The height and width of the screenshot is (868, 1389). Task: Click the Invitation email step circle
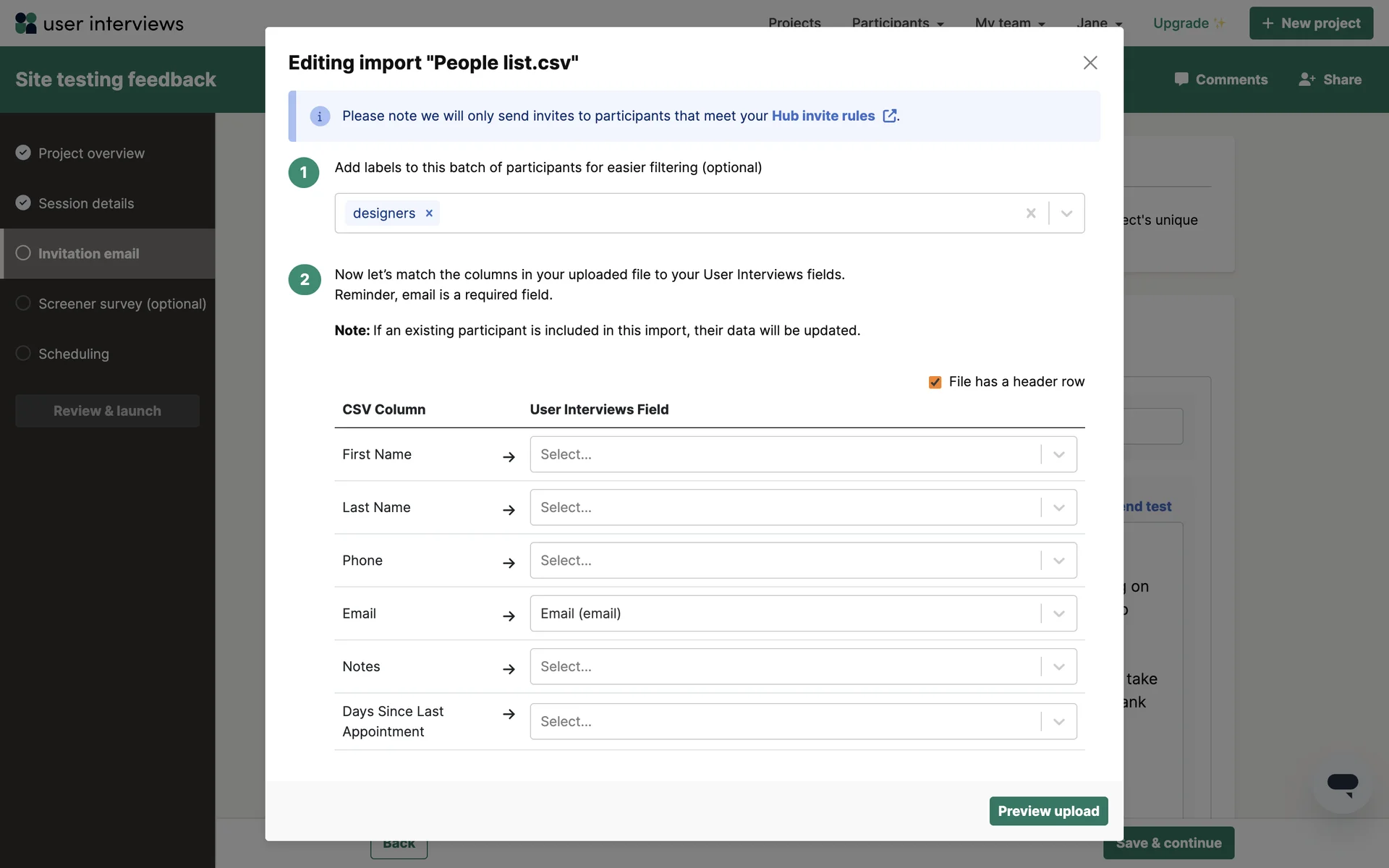point(23,253)
